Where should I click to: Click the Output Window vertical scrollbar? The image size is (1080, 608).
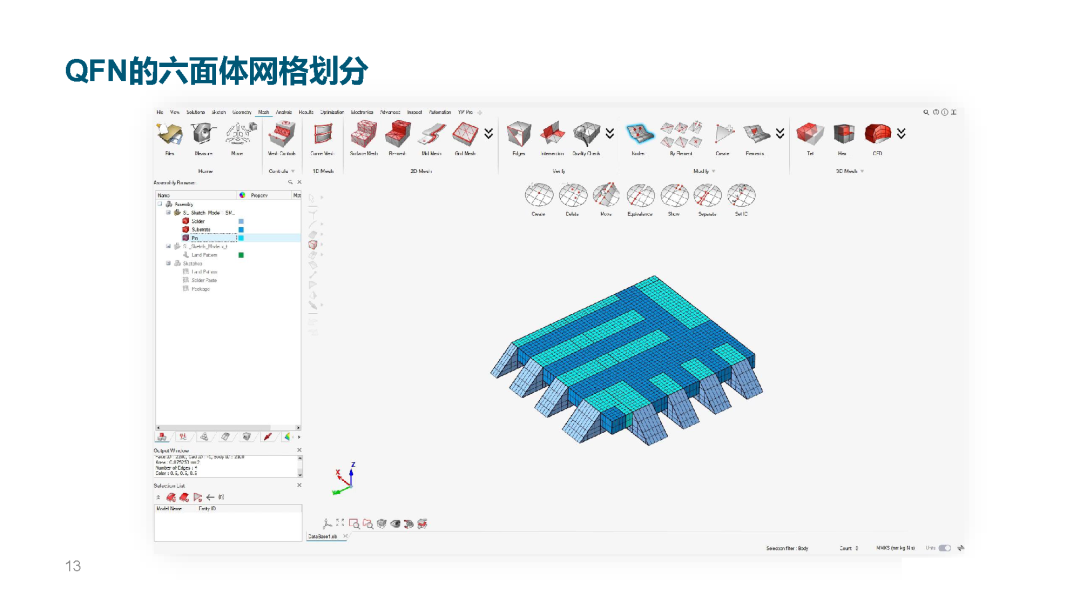tap(300, 467)
